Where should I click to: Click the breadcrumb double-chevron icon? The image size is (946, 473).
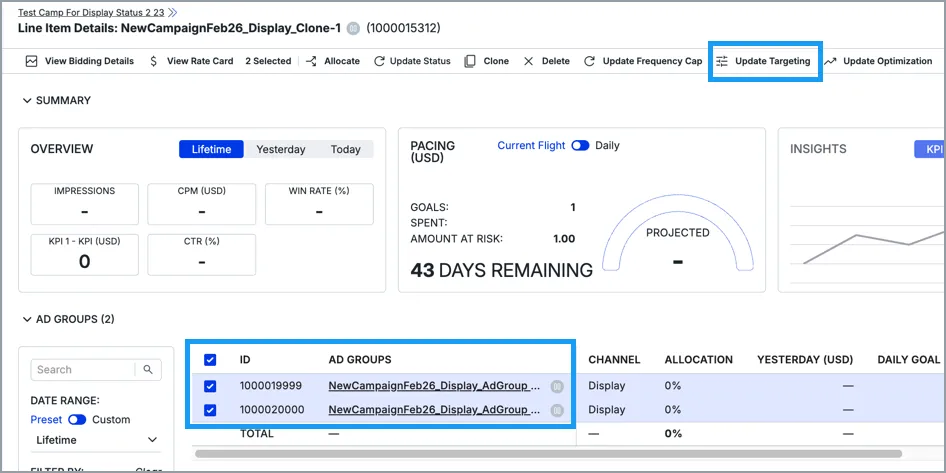click(173, 12)
